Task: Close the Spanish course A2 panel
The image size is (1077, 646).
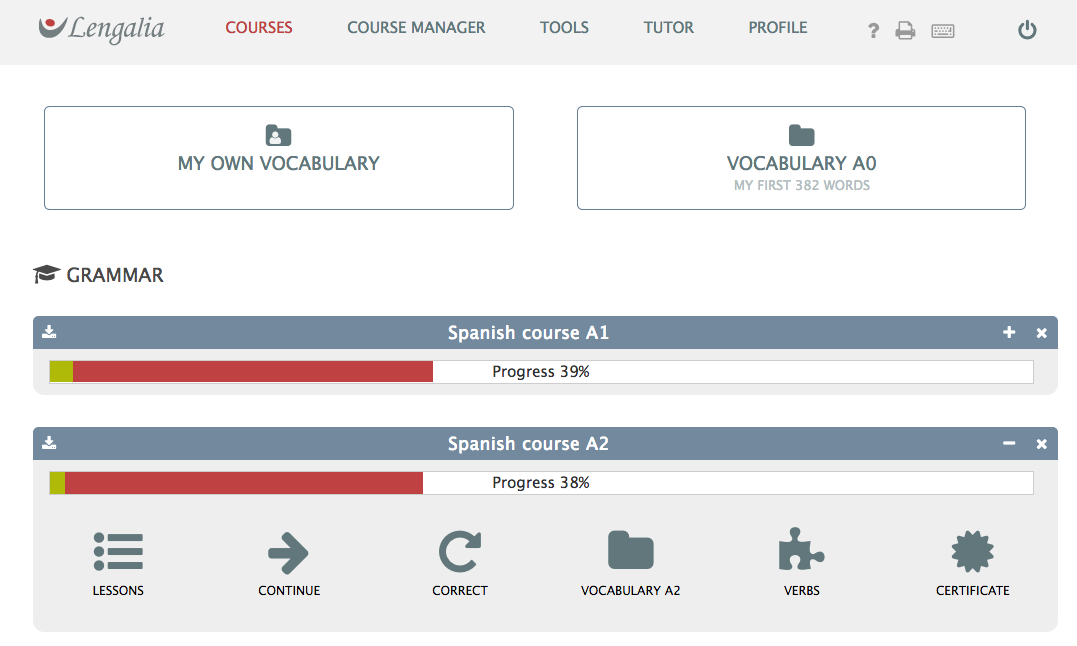Action: tap(1041, 444)
